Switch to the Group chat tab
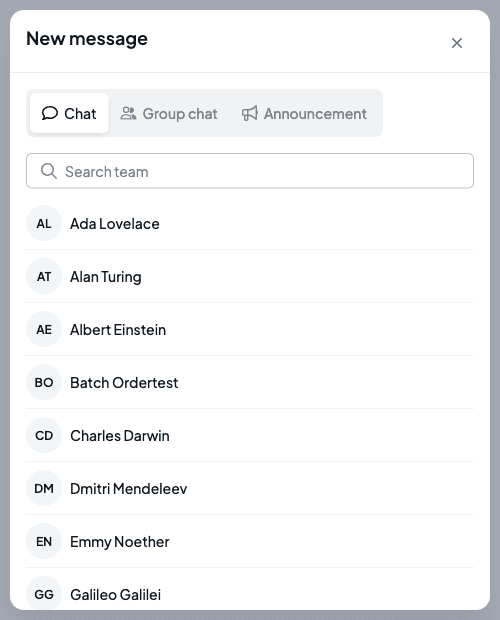Image resolution: width=500 pixels, height=620 pixels. [169, 113]
